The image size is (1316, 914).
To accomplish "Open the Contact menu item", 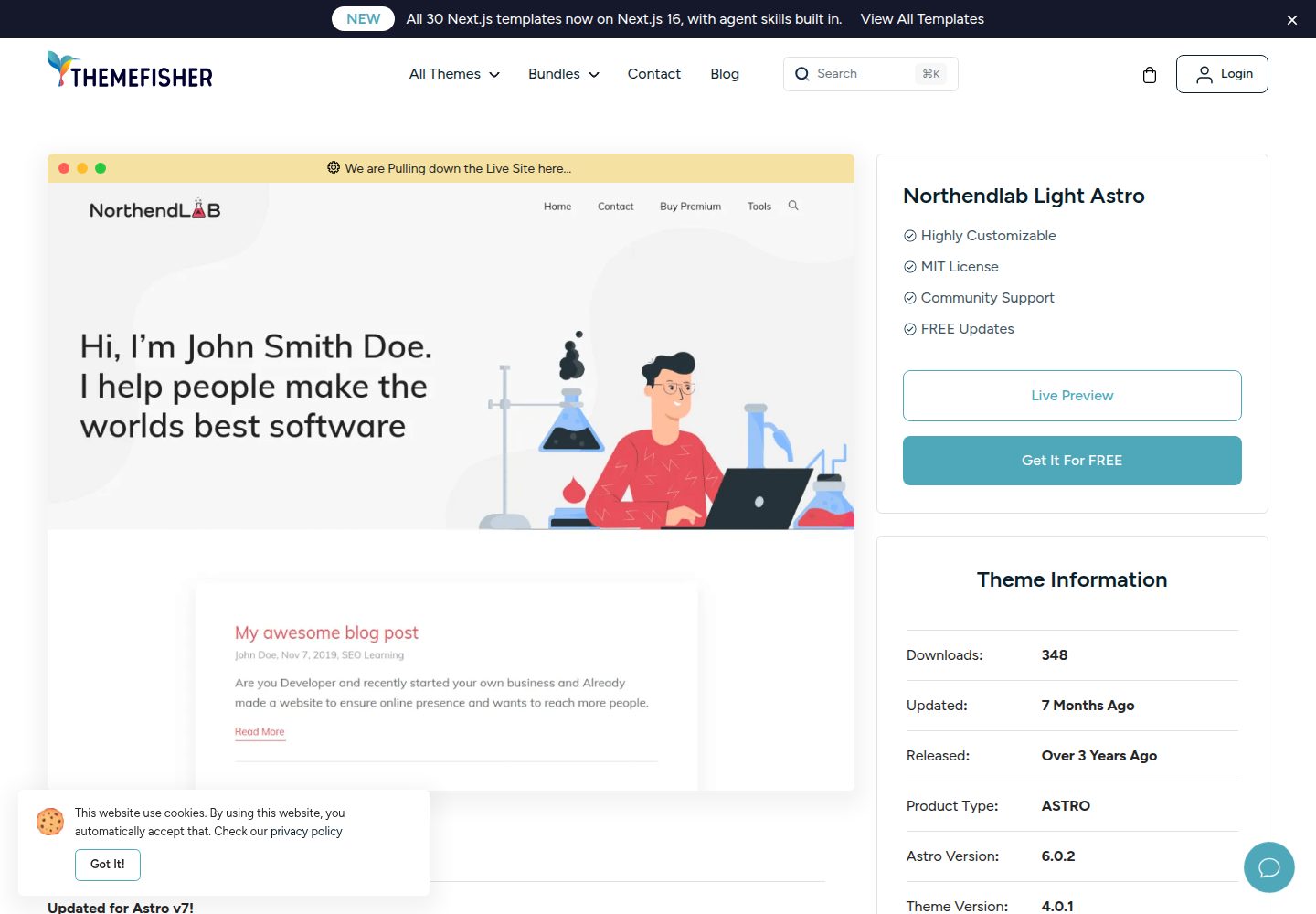I will click(654, 74).
